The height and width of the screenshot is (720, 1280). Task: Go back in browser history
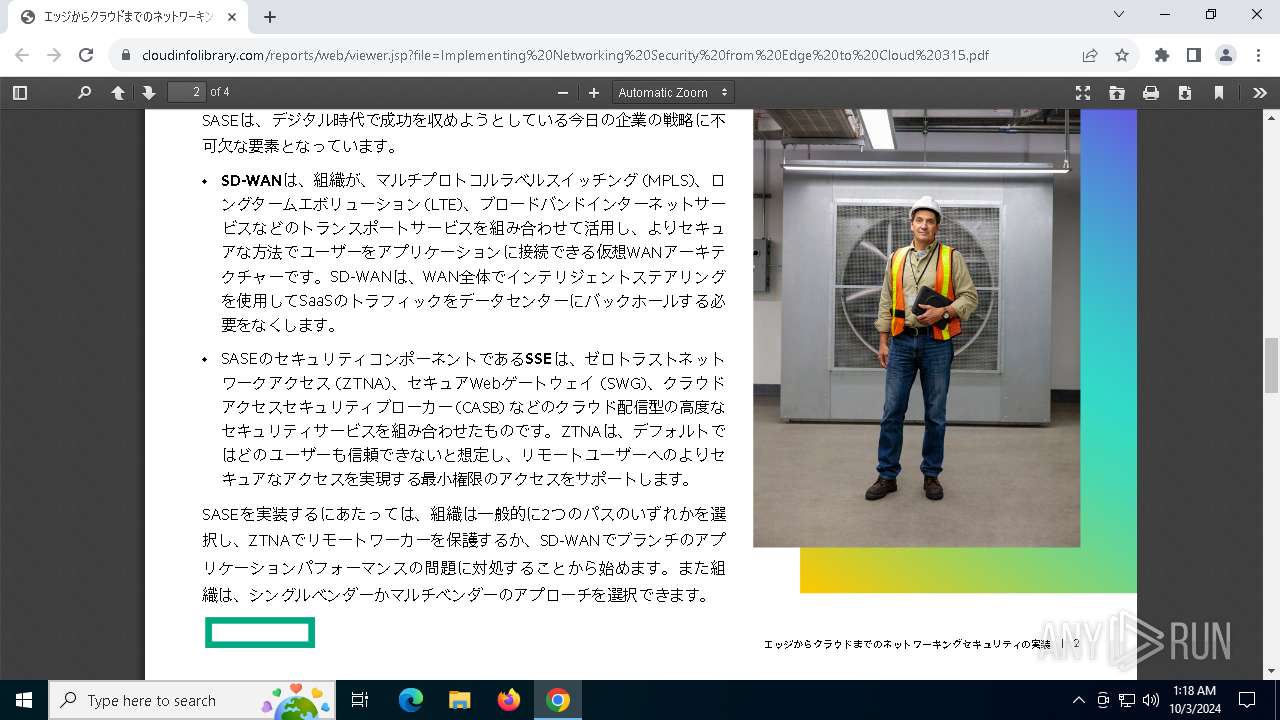tap(22, 55)
